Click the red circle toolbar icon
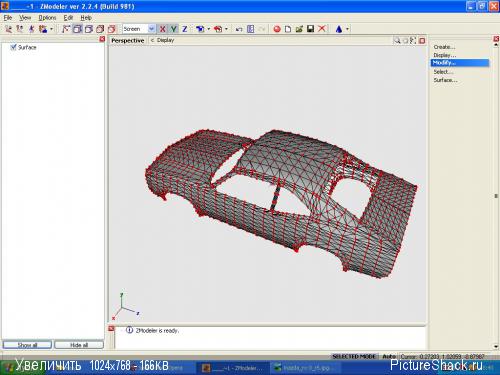The height and width of the screenshot is (375, 500). pyautogui.click(x=277, y=29)
